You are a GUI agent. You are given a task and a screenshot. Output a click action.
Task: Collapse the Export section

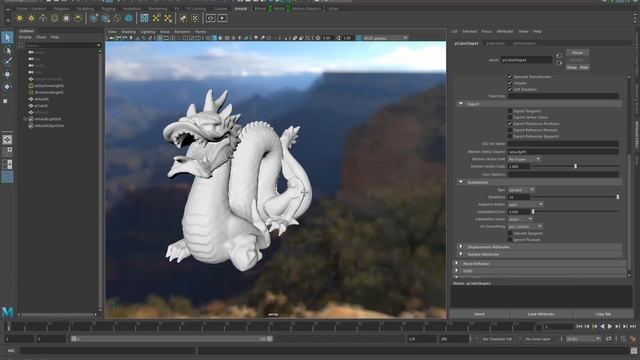point(461,104)
